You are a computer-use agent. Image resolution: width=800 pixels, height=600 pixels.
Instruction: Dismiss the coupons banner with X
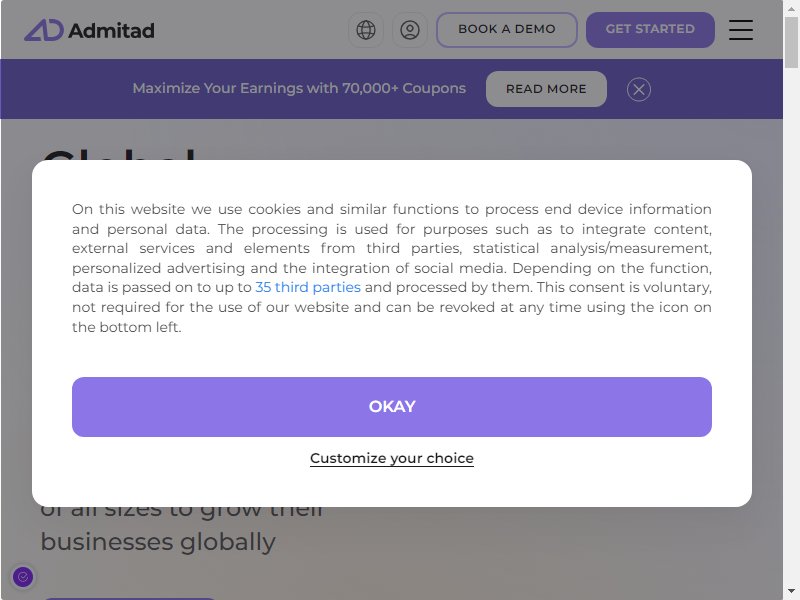[639, 89]
